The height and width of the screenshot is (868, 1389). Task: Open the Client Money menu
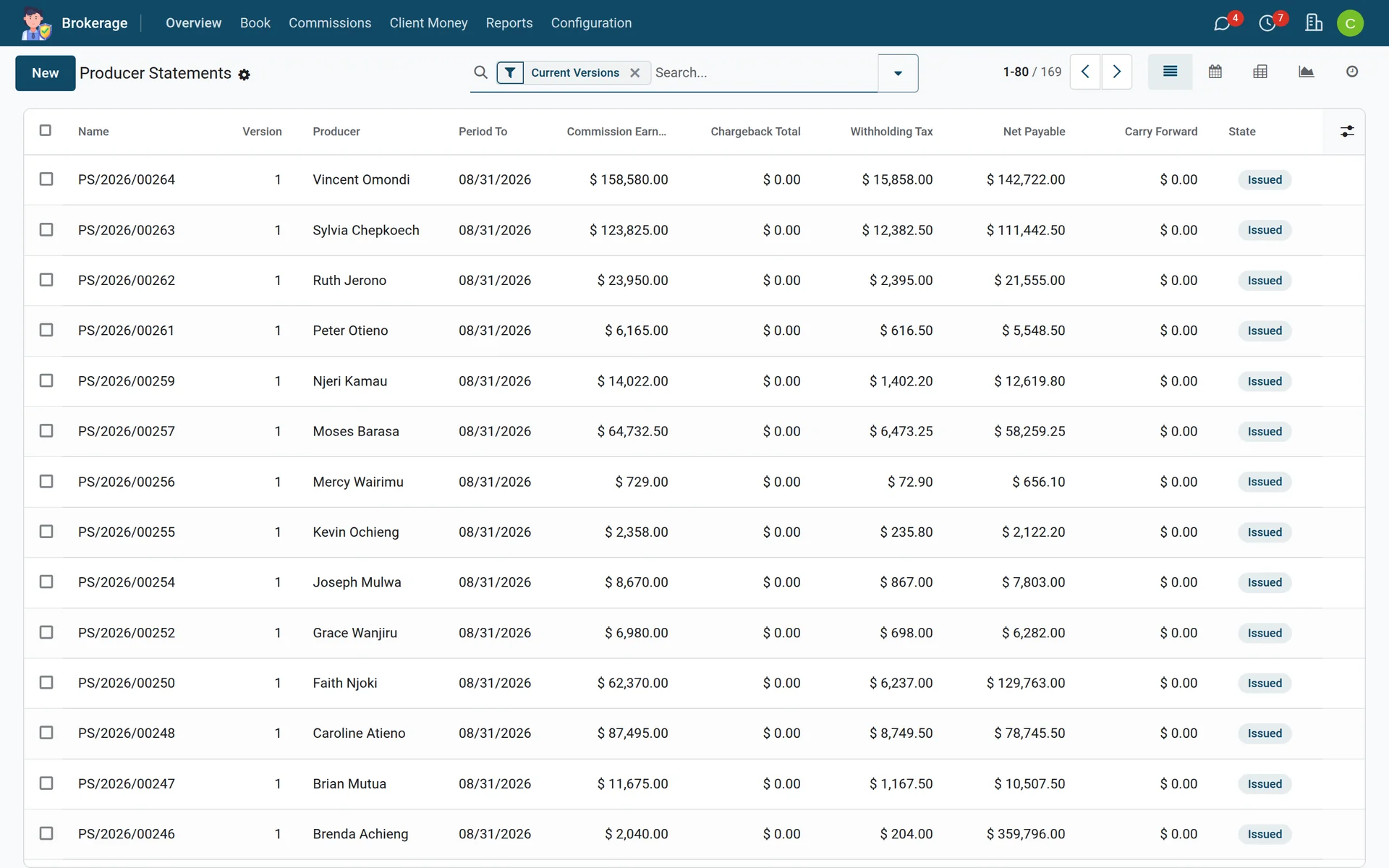pos(428,23)
